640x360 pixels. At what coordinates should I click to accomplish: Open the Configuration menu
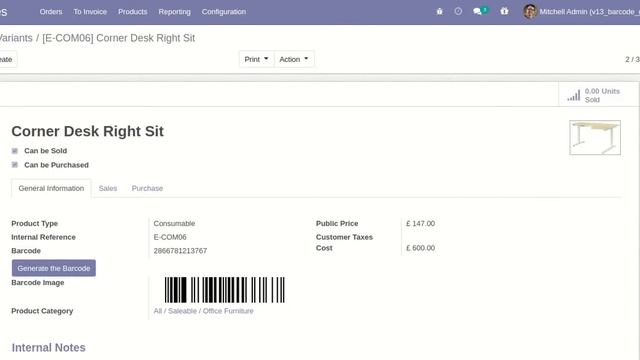coord(224,12)
